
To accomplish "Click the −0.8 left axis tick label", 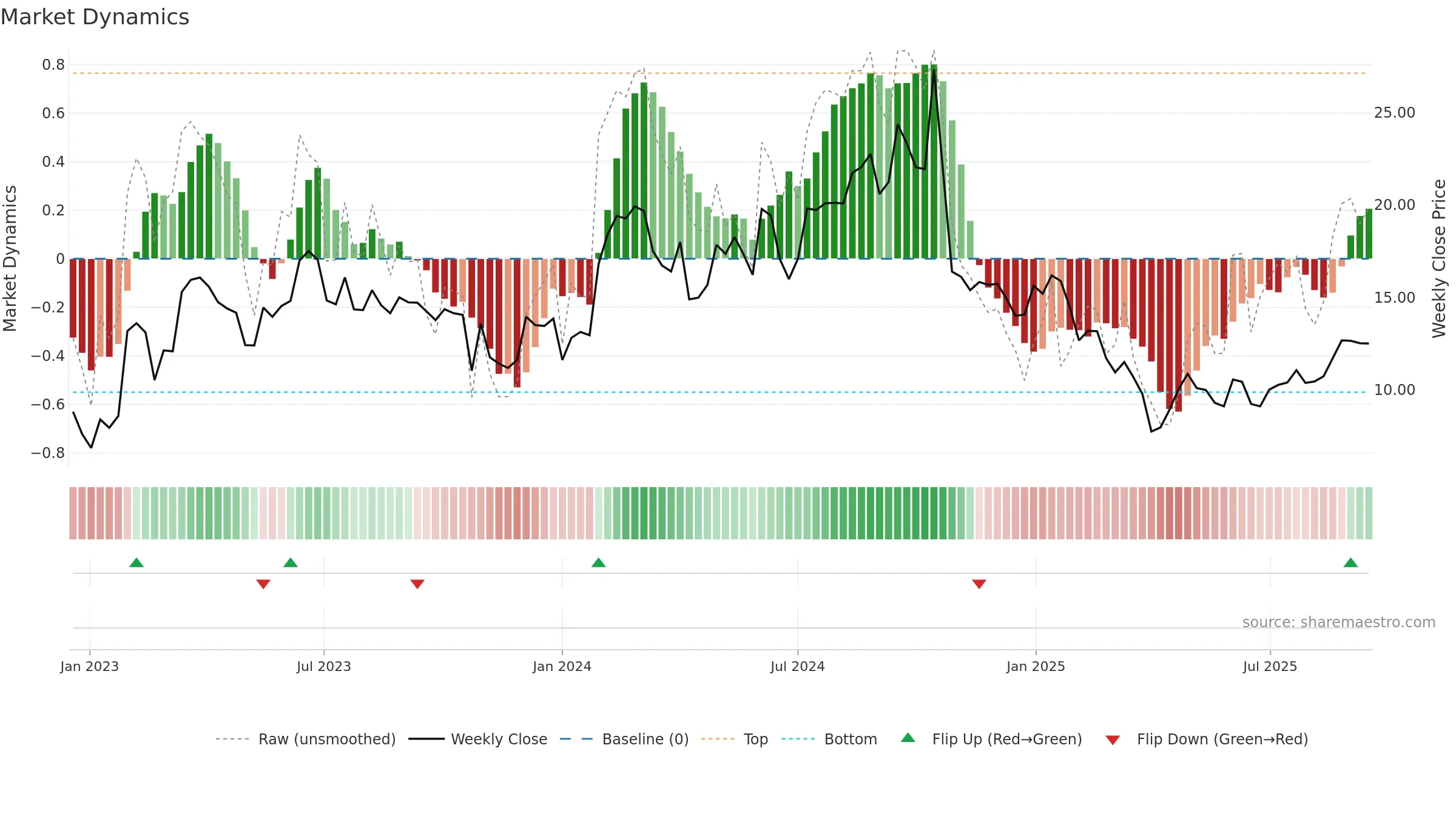I will (x=48, y=453).
